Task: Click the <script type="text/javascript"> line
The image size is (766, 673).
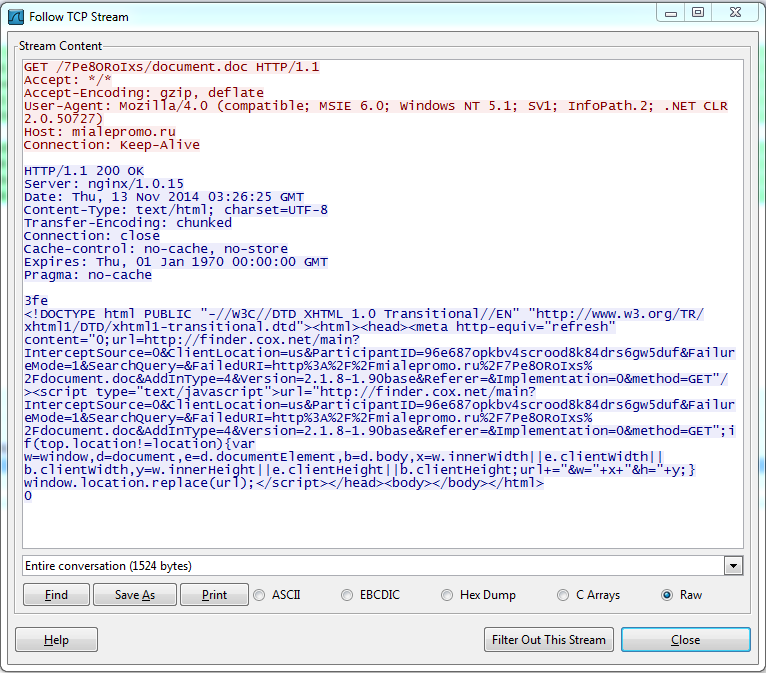Action: point(280,392)
